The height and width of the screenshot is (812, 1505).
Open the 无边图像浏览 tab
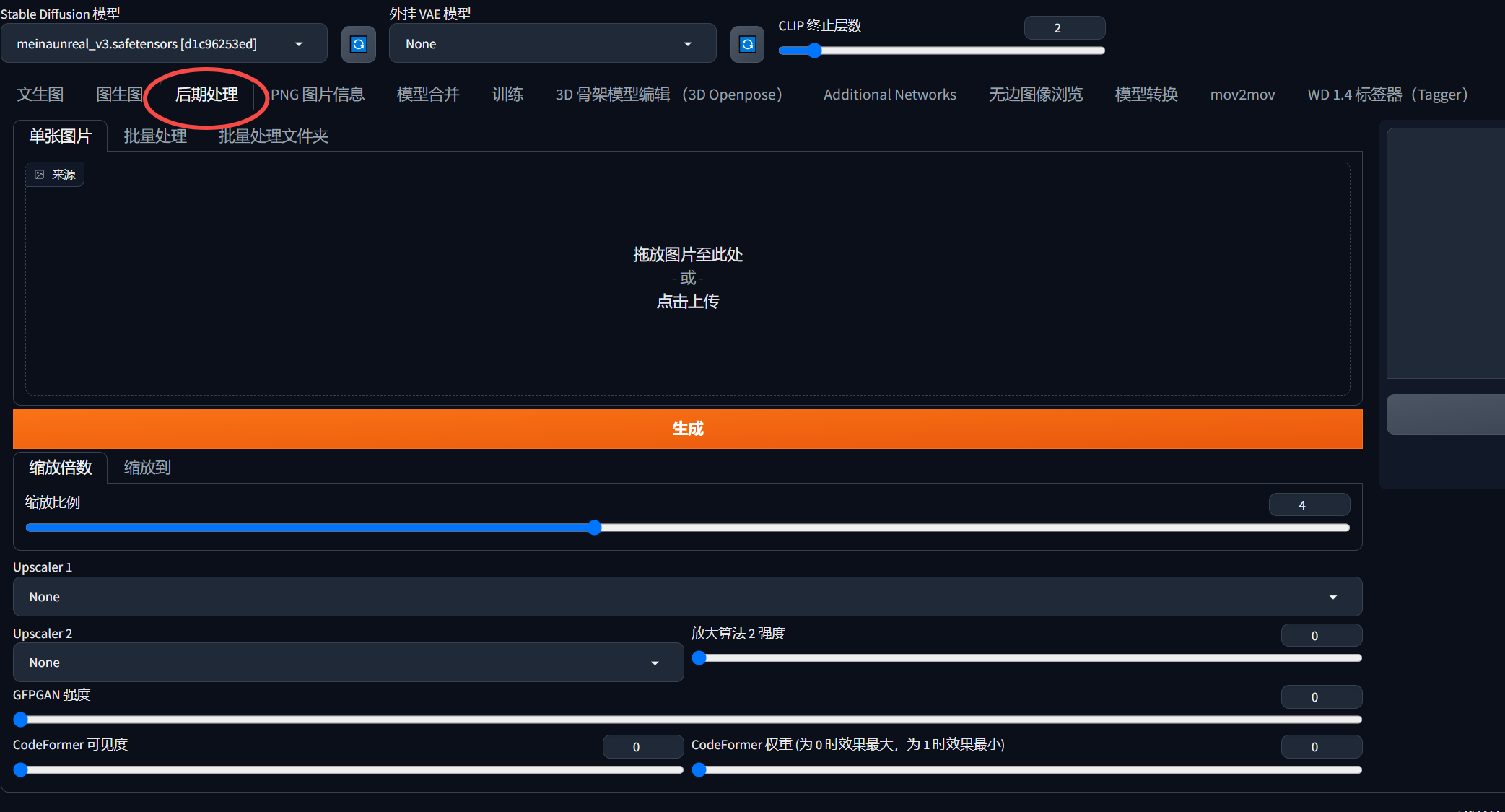(1035, 95)
